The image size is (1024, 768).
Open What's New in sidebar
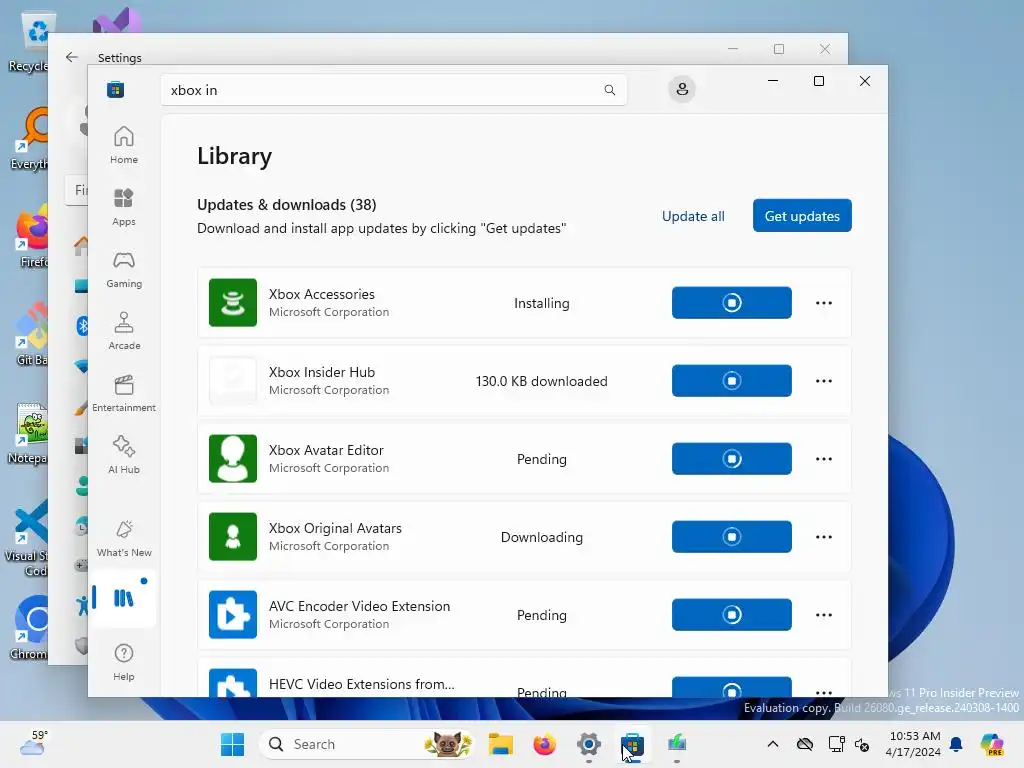point(123,538)
